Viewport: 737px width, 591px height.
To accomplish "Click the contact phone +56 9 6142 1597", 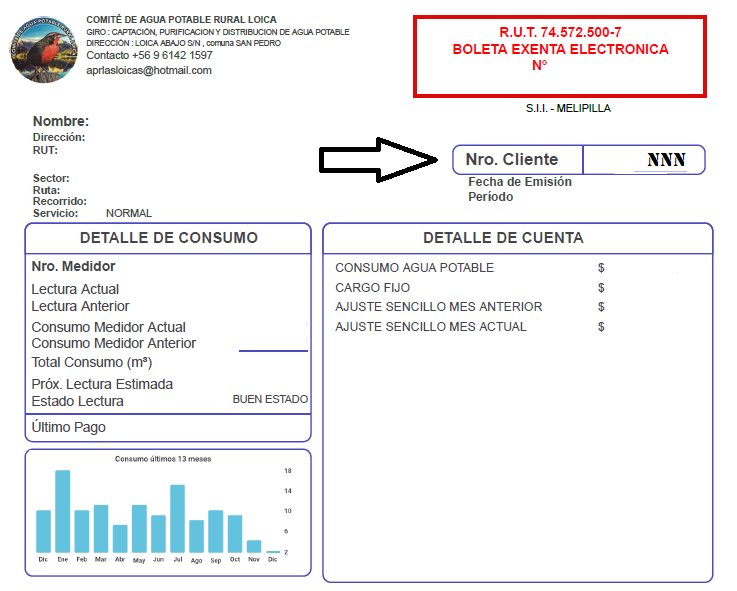I will [x=149, y=55].
